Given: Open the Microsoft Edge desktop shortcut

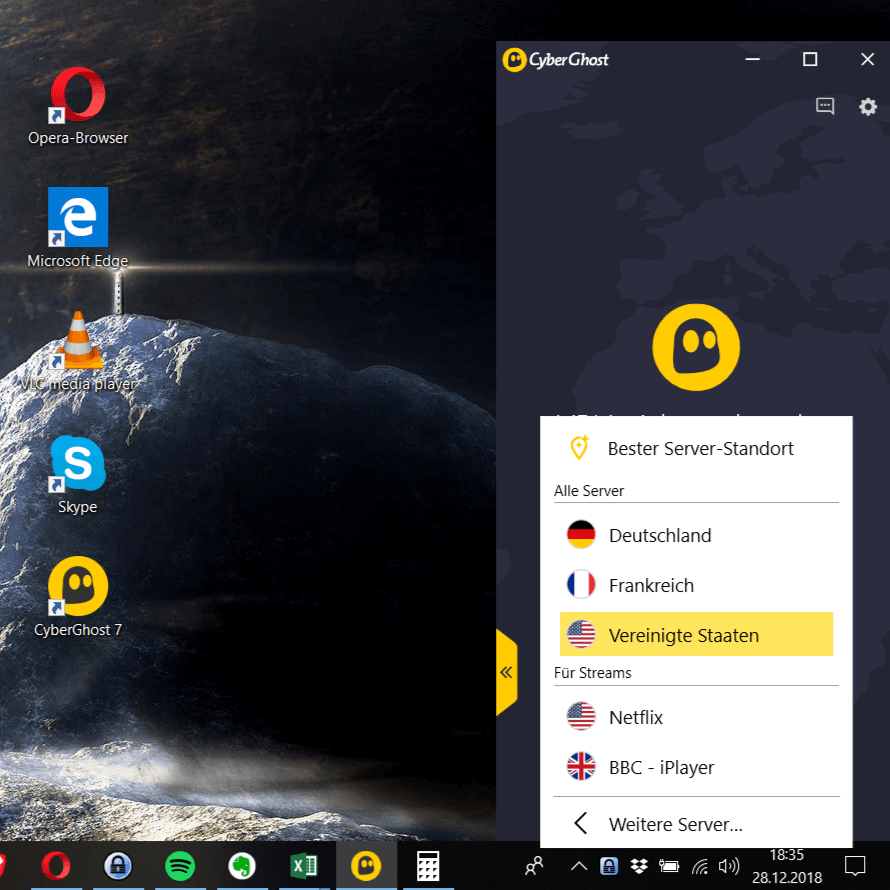Looking at the screenshot, I should click(x=78, y=228).
